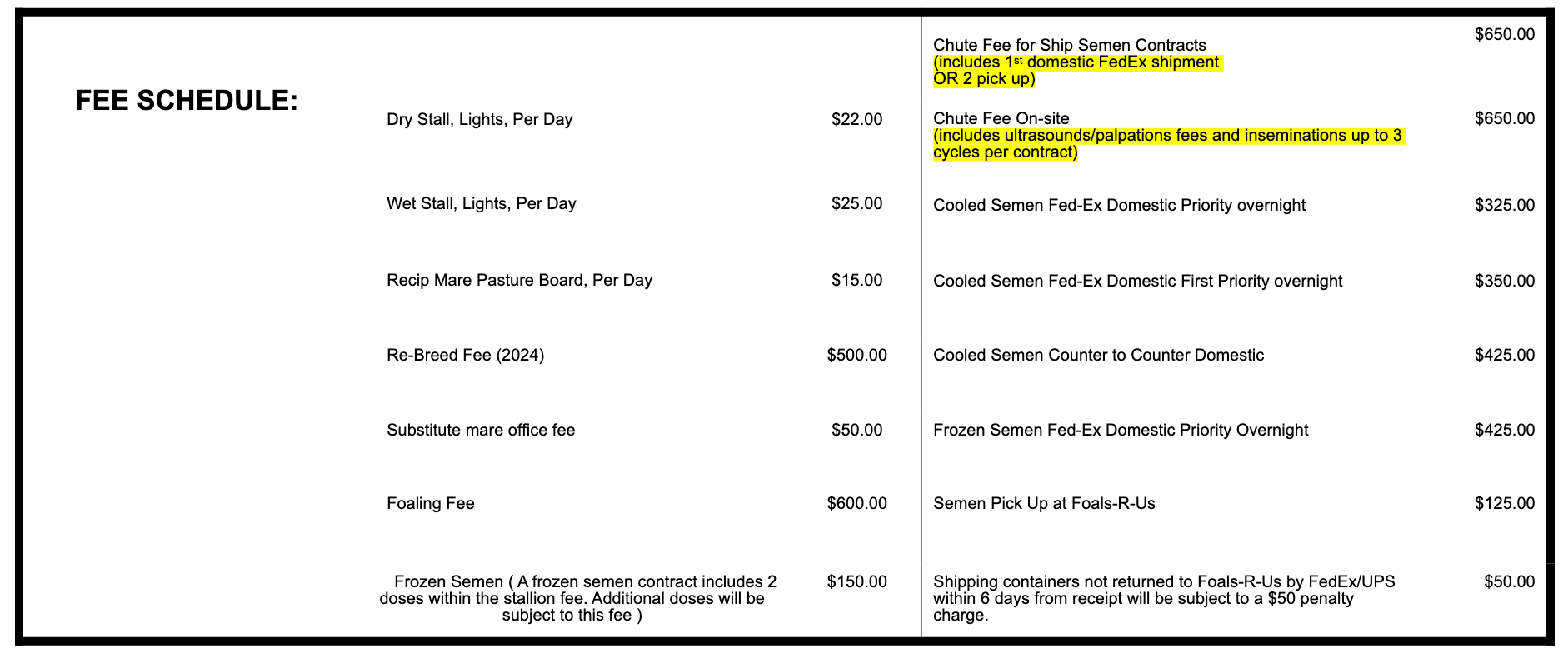Click the $600.00 foaling price
Image resolution: width=1568 pixels, height=653 pixels.
(x=856, y=503)
